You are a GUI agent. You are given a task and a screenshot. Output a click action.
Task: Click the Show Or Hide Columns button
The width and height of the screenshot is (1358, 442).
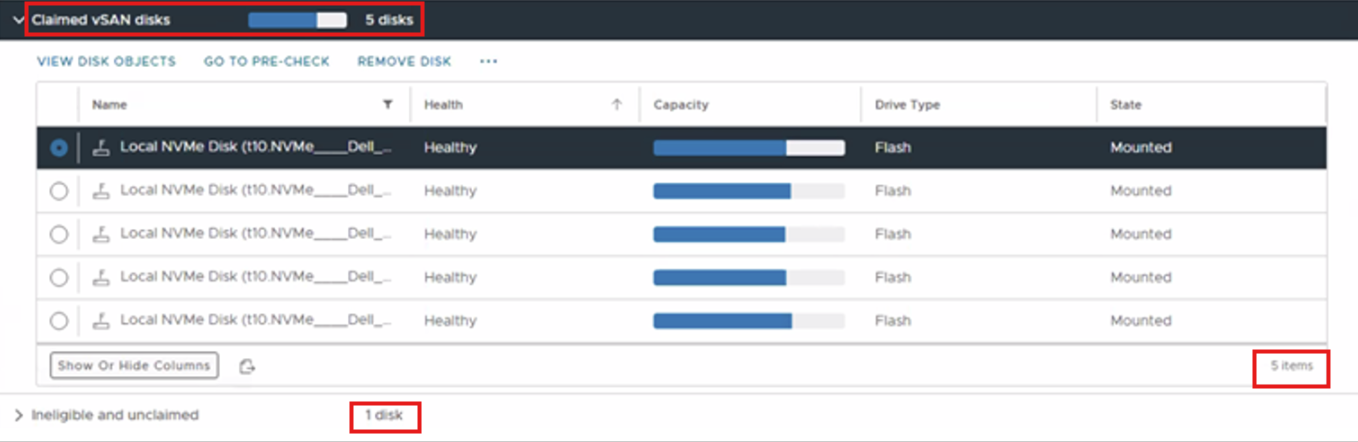pyautogui.click(x=134, y=366)
